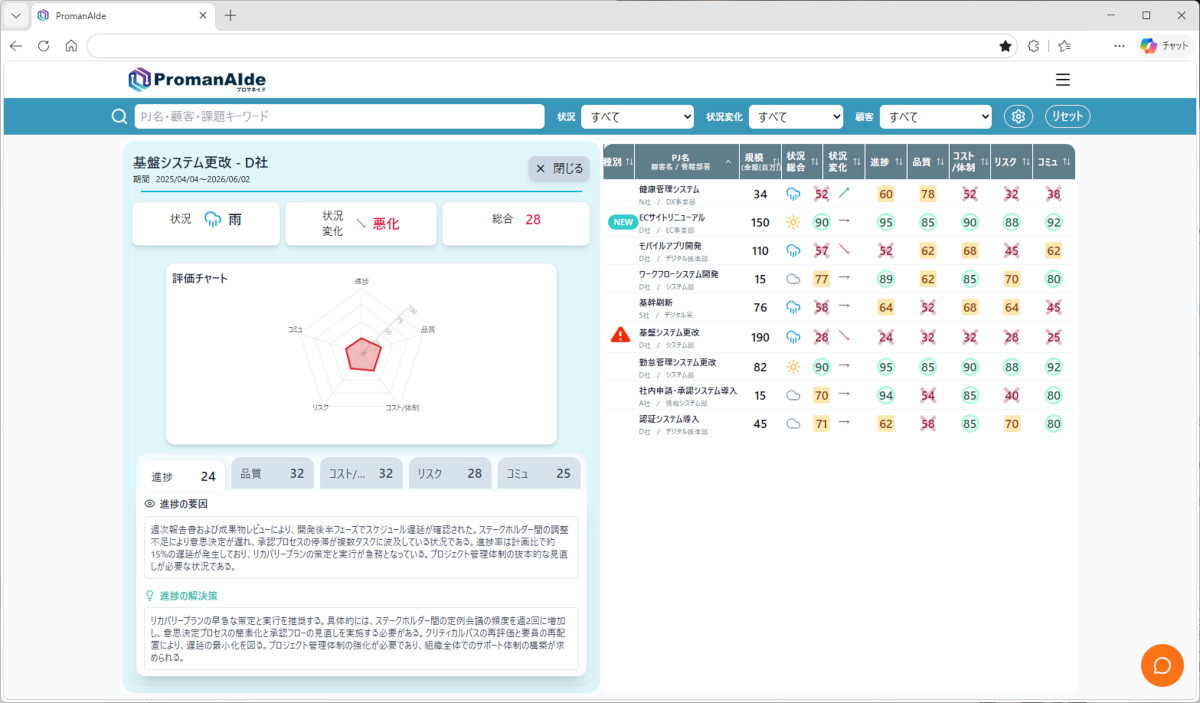Screen dimensions: 1200x703
Task: Open the Copilot チャット button
Action: point(1164,46)
